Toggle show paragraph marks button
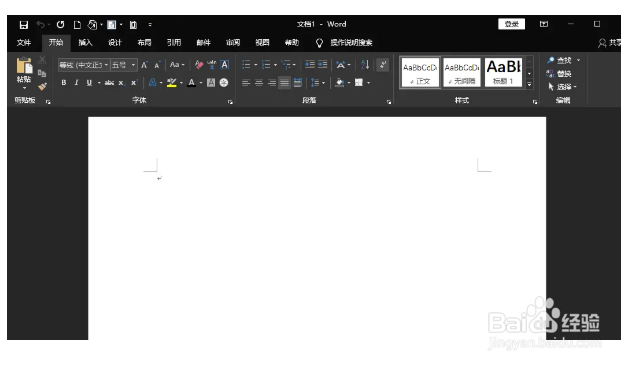The width and height of the screenshot is (637, 365). click(x=383, y=65)
